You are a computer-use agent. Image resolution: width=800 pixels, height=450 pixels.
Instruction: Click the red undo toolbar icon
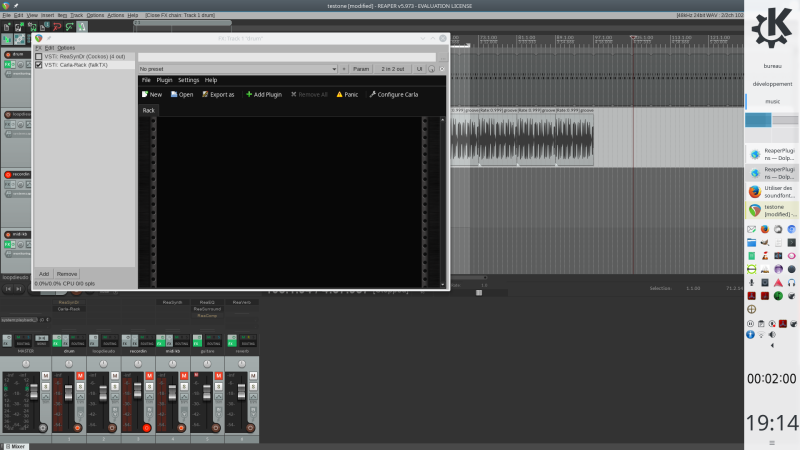(x=57, y=27)
